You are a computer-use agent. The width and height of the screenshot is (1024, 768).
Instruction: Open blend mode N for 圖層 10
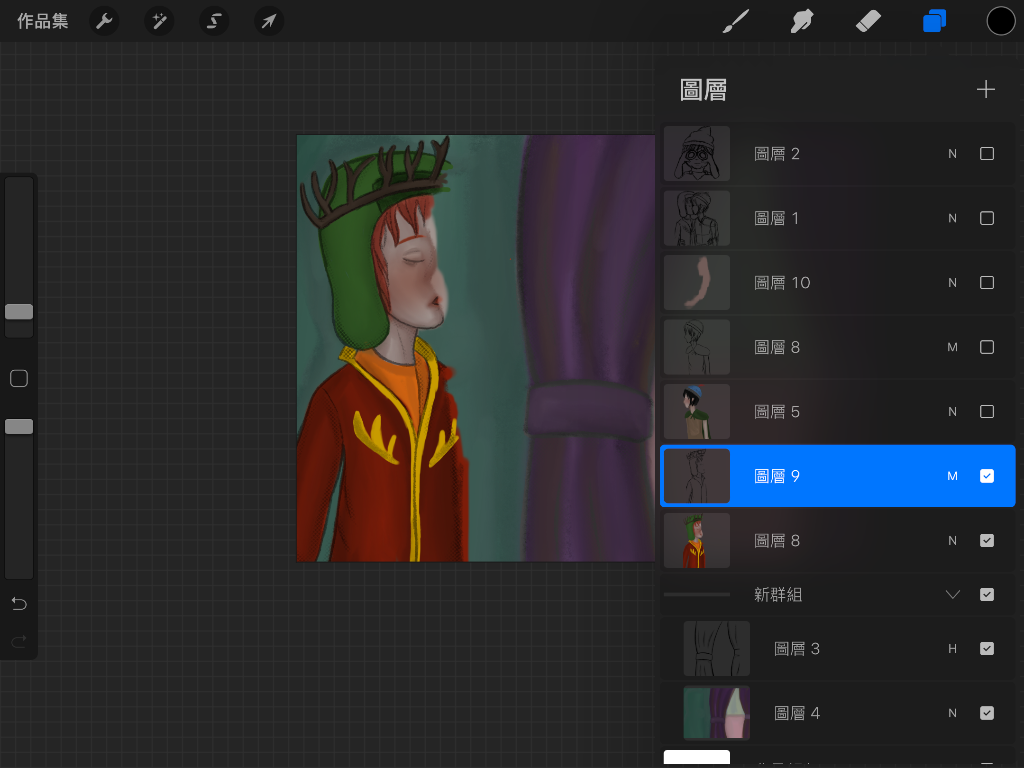coord(952,283)
